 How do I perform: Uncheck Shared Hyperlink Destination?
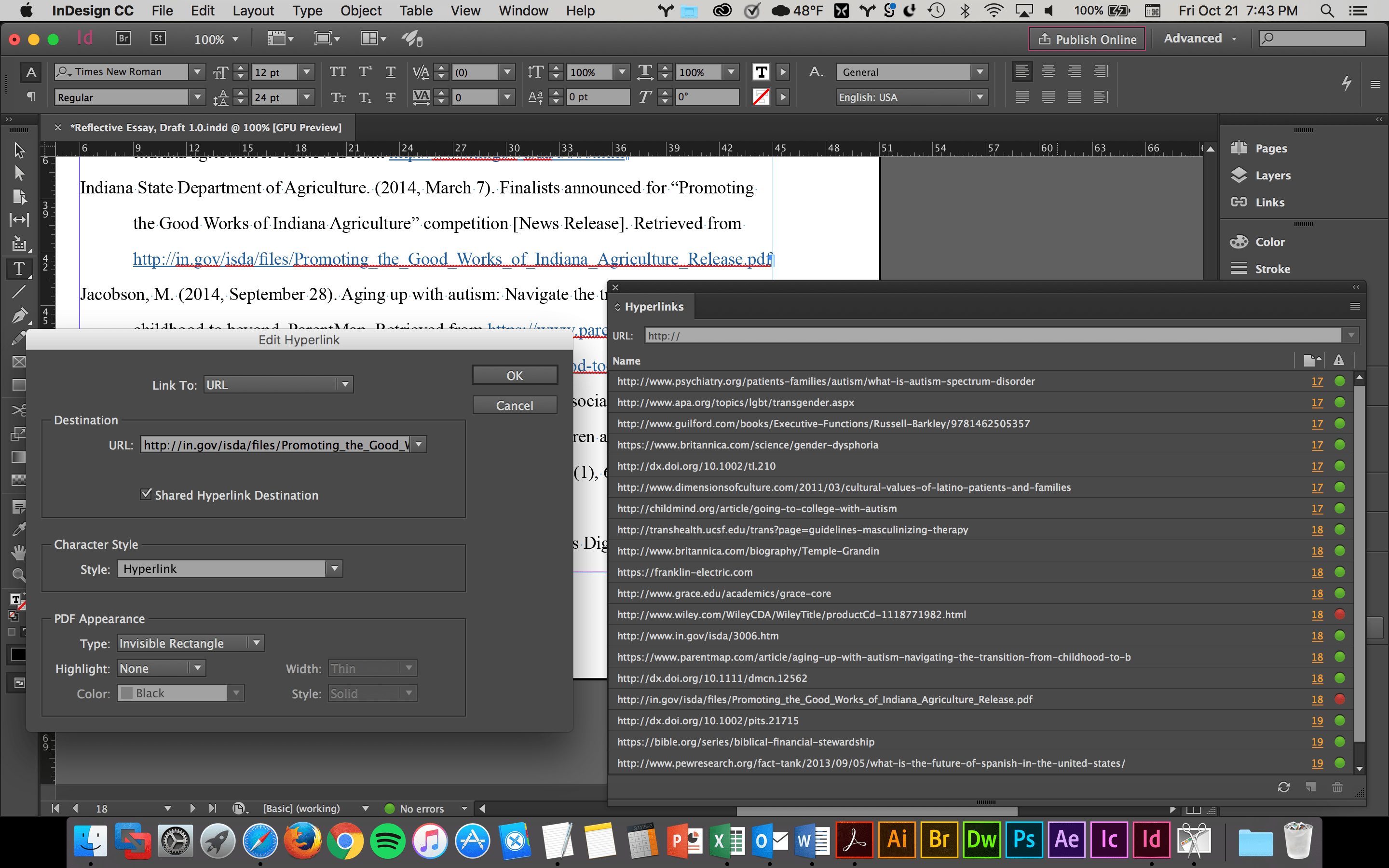click(x=146, y=494)
